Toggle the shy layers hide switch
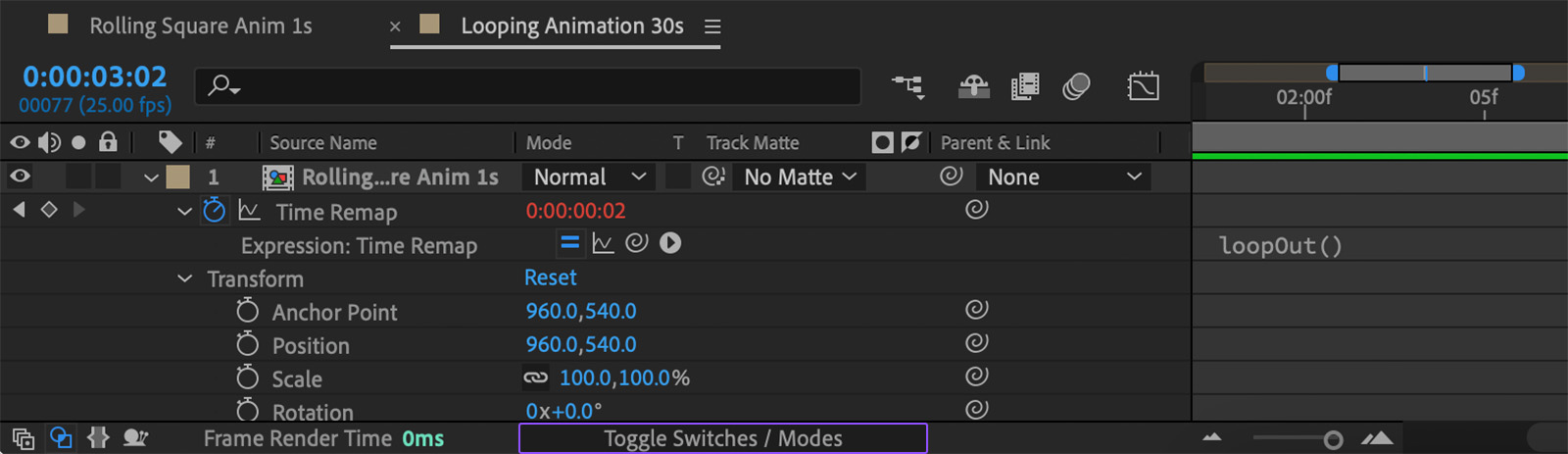 pos(973,87)
